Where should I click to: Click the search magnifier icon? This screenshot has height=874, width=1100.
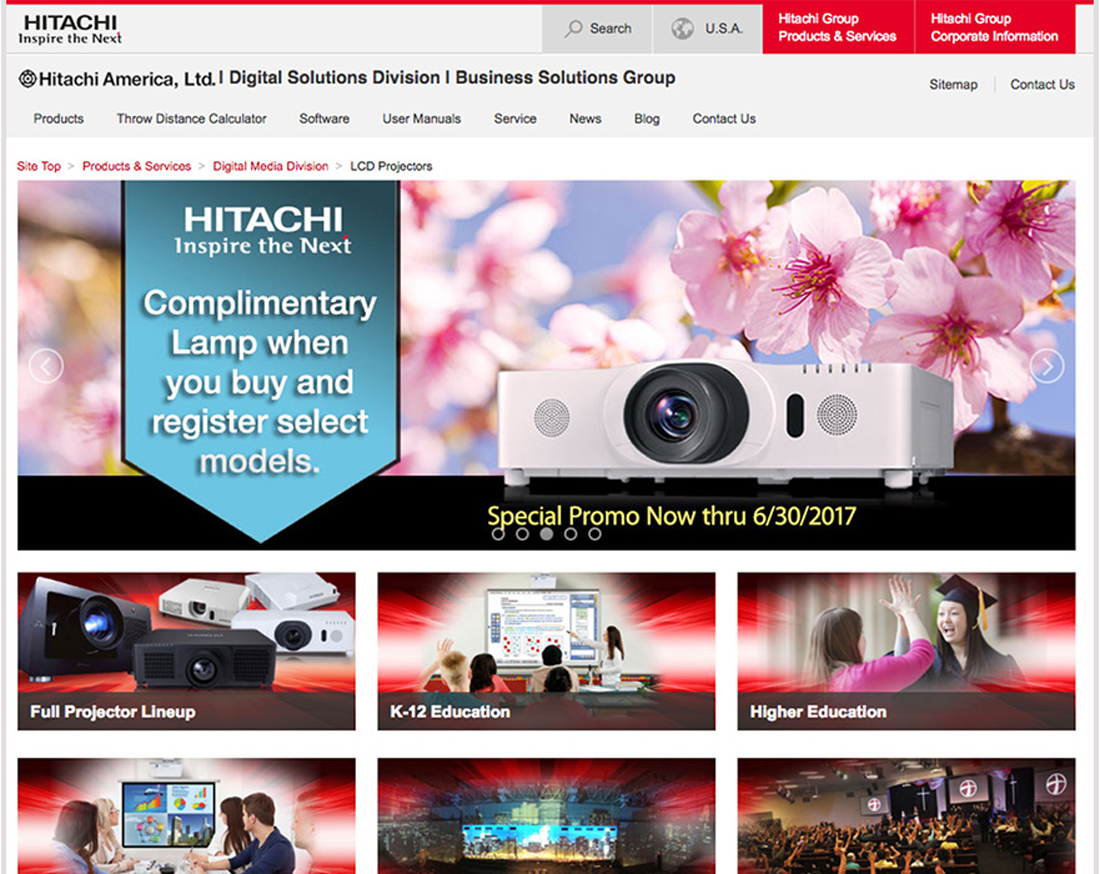tap(574, 28)
